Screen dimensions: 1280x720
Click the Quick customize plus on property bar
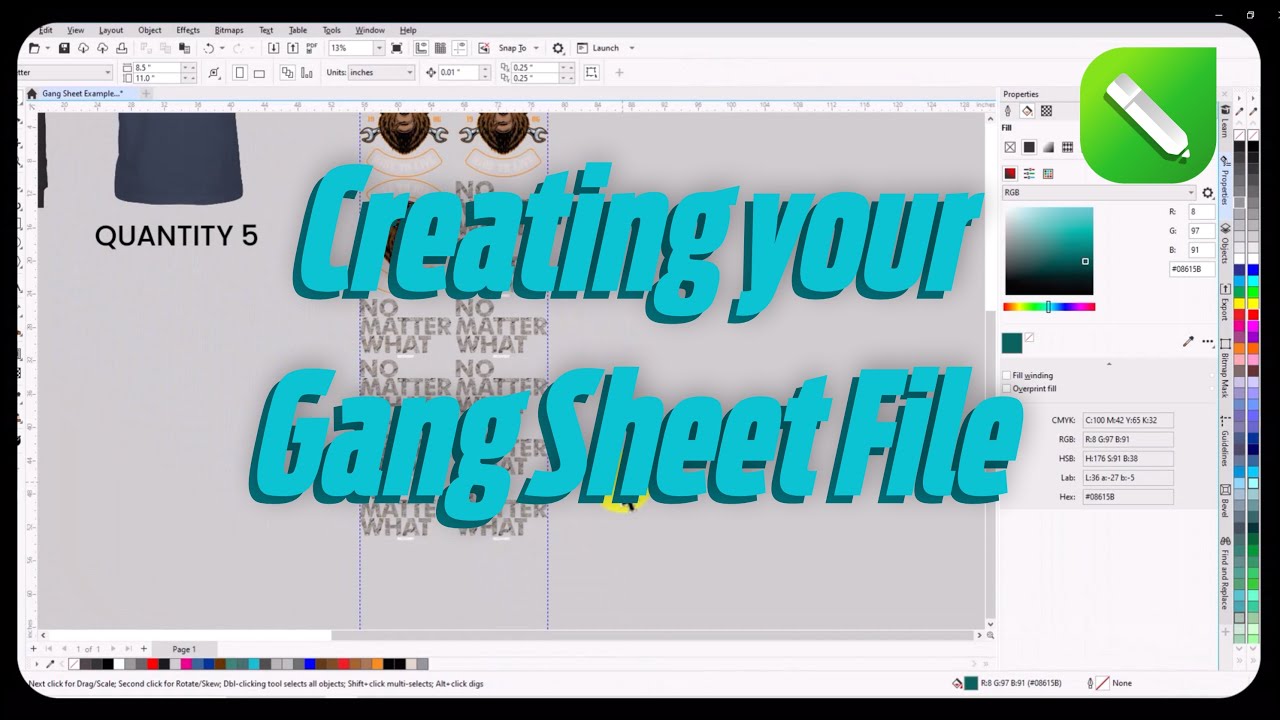pos(619,73)
